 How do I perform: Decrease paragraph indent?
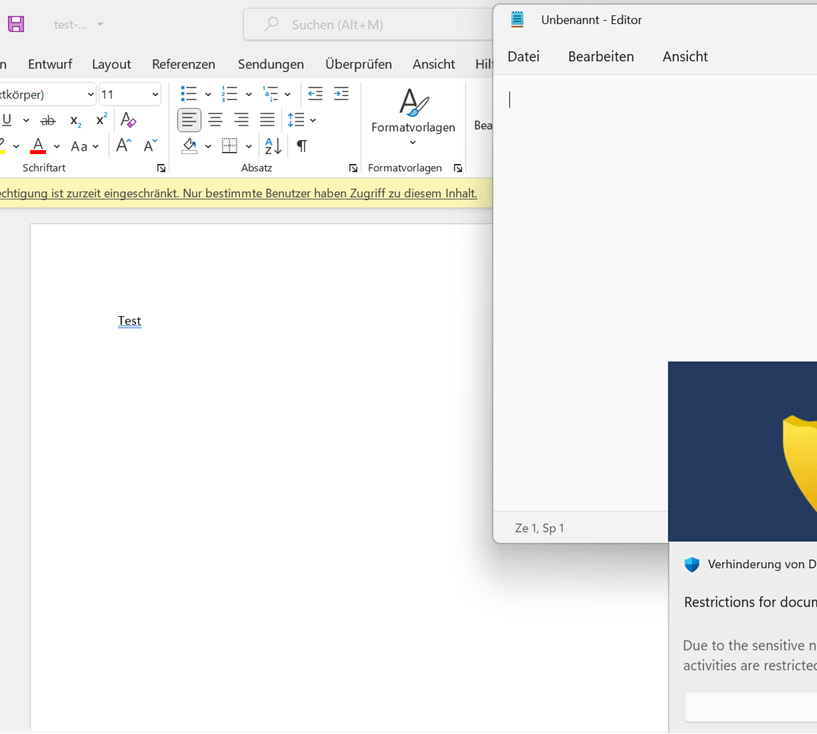coord(315,94)
